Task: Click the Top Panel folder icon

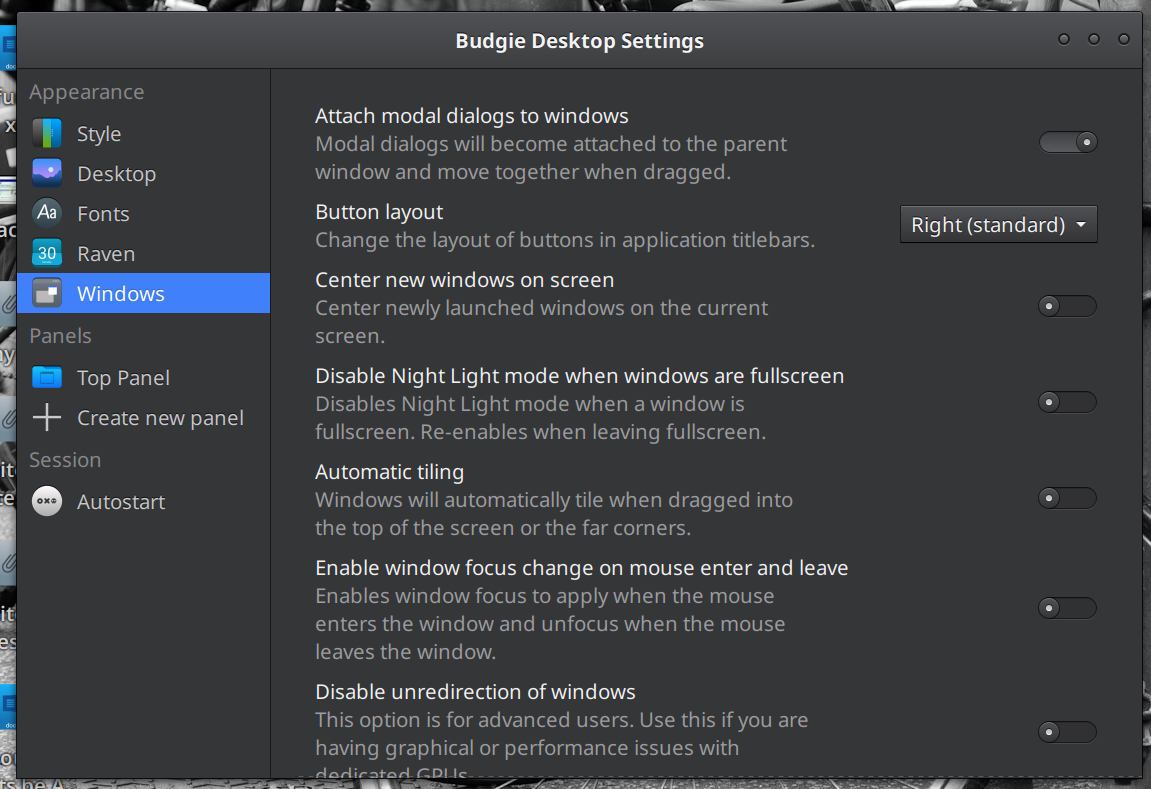Action: pyautogui.click(x=47, y=377)
